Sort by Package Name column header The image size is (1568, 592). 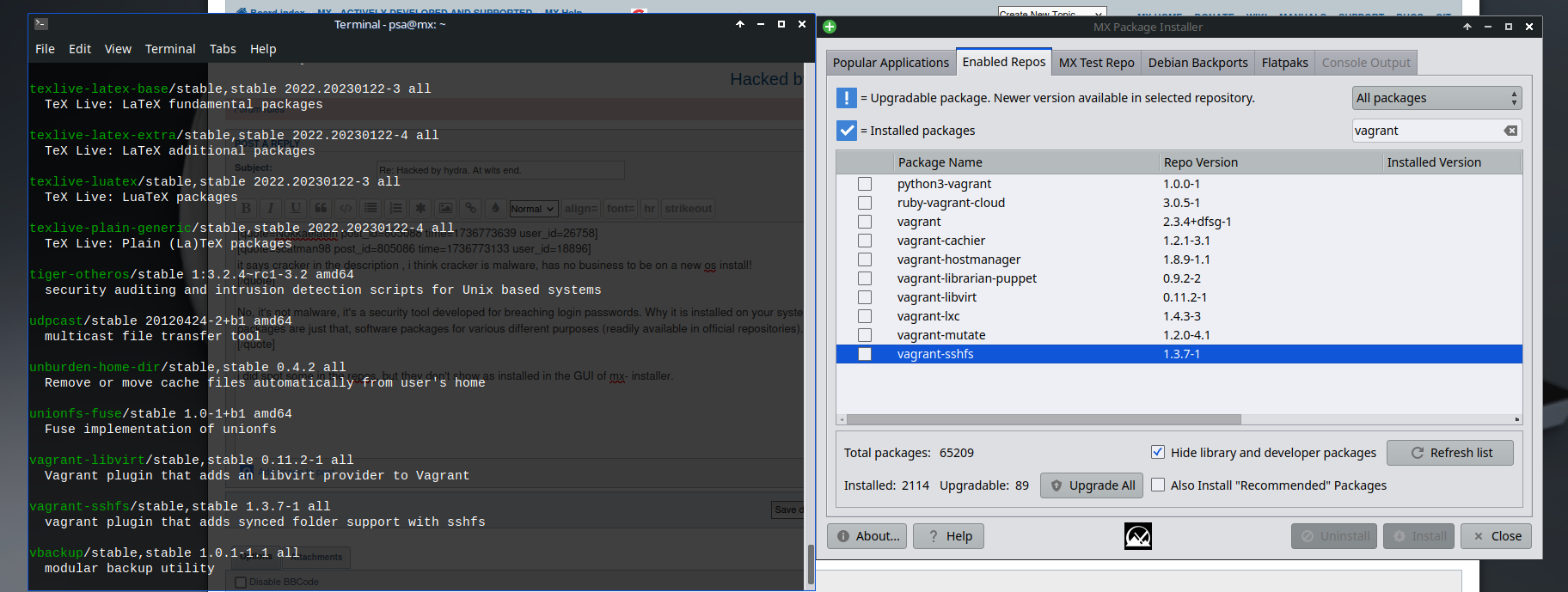point(1026,162)
